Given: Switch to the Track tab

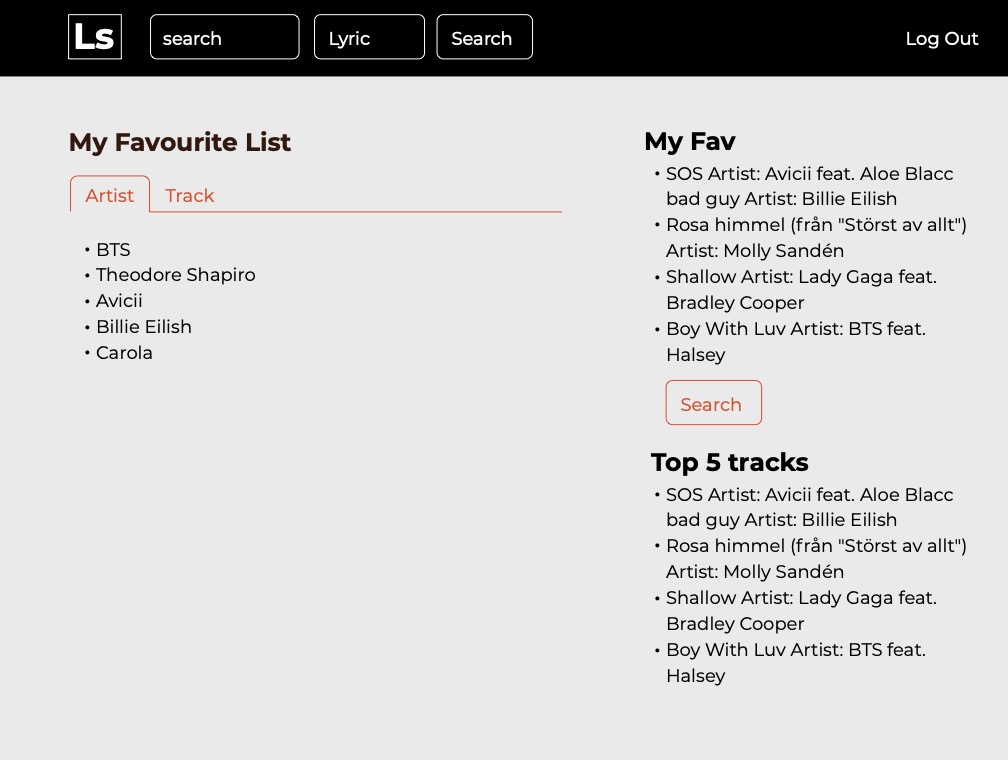Looking at the screenshot, I should pos(190,195).
